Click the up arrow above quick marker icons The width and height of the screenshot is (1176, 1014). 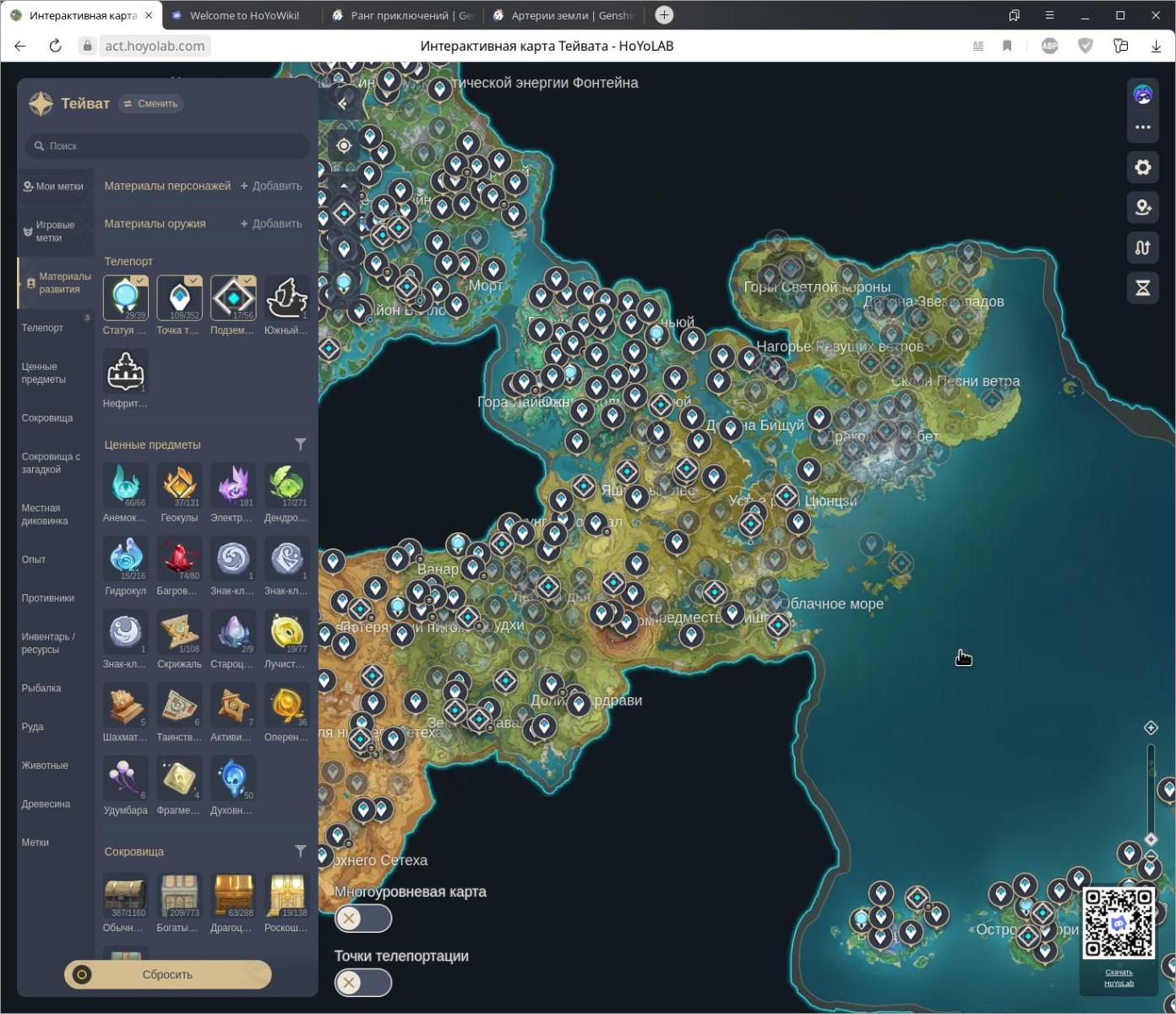[x=343, y=185]
